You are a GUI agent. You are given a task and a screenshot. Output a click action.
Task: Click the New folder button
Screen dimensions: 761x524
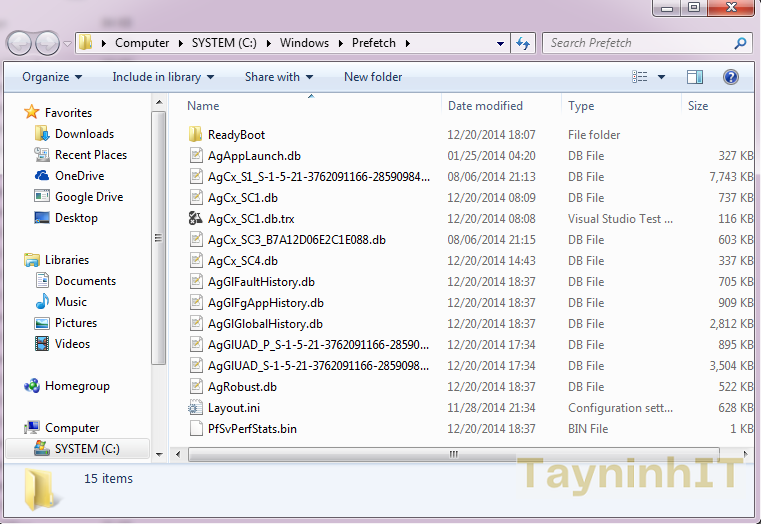[373, 77]
